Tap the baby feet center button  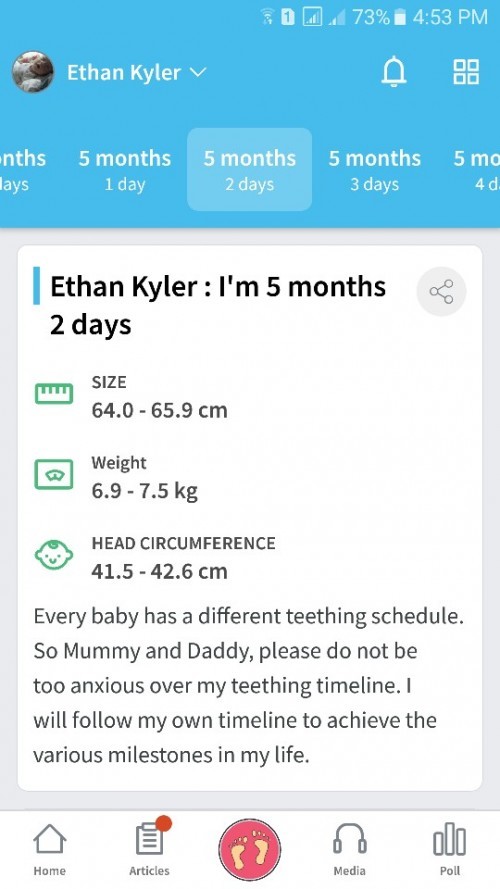[x=249, y=849]
